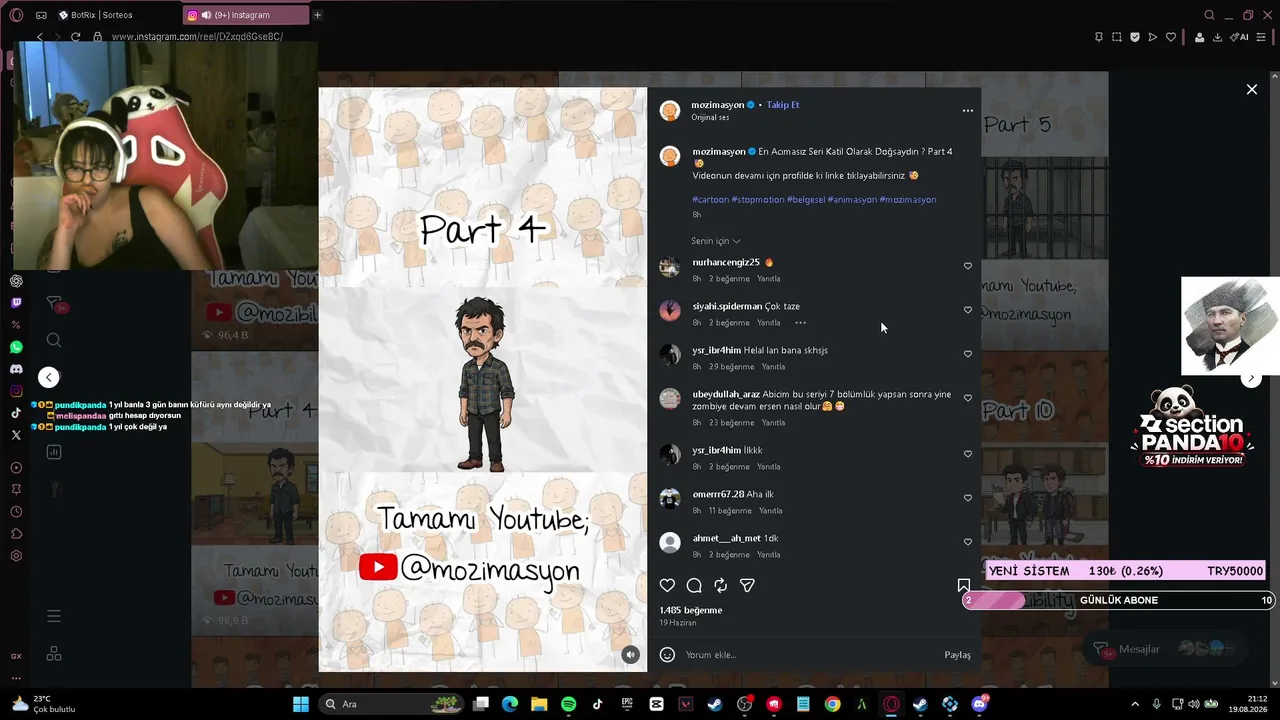View the '1.485 beğenme' likes list

click(x=690, y=610)
